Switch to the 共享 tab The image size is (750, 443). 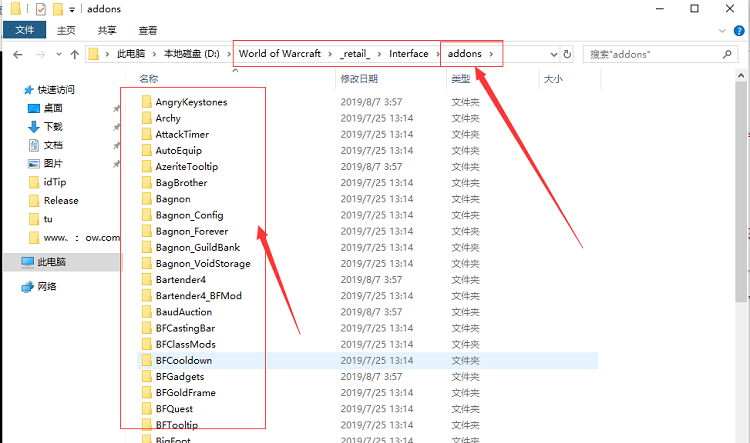tap(107, 31)
